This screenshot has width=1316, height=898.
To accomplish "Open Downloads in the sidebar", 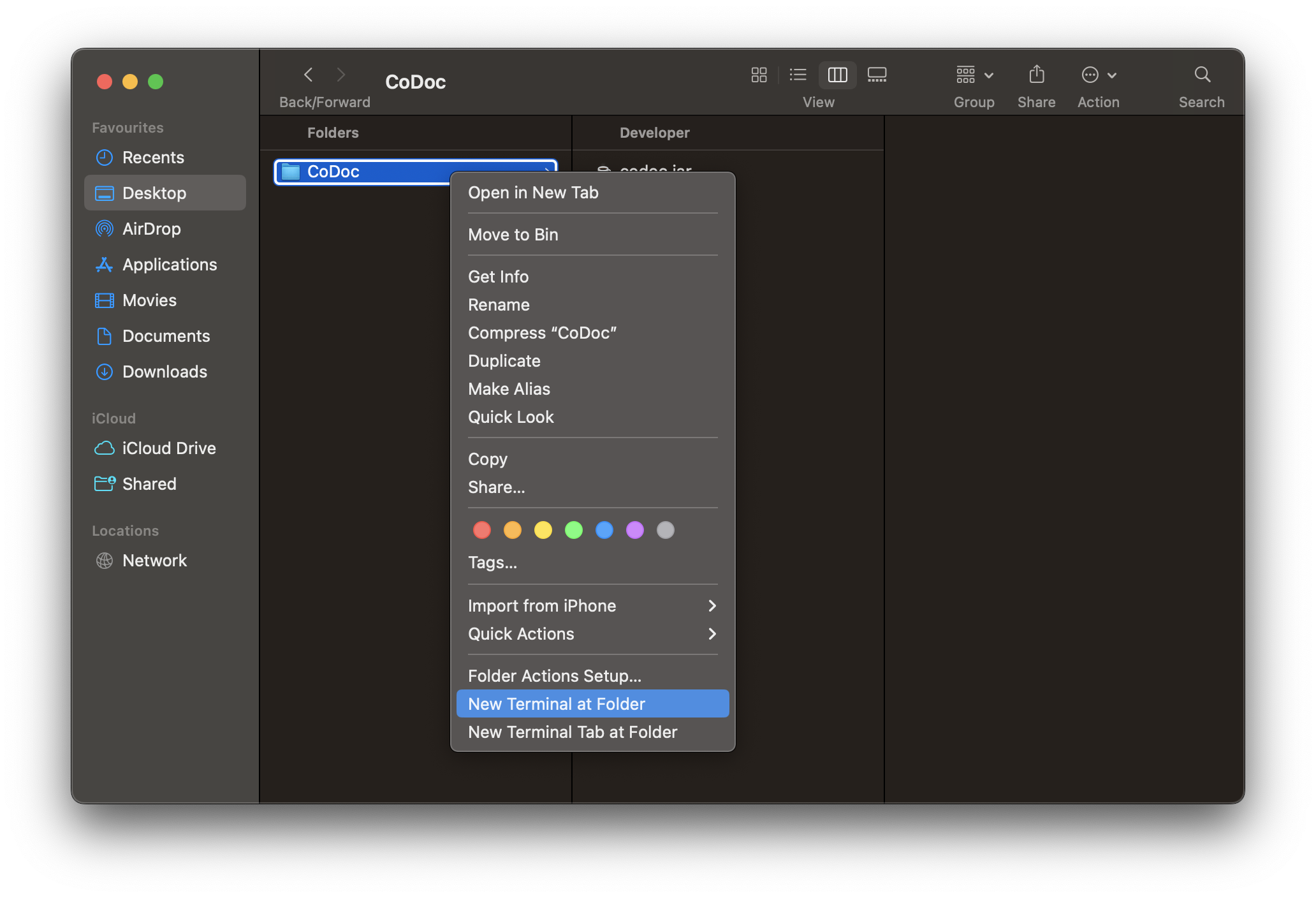I will pos(165,372).
